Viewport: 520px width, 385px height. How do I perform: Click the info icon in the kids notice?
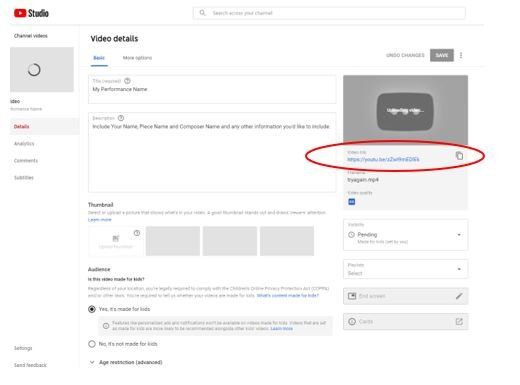click(x=106, y=326)
